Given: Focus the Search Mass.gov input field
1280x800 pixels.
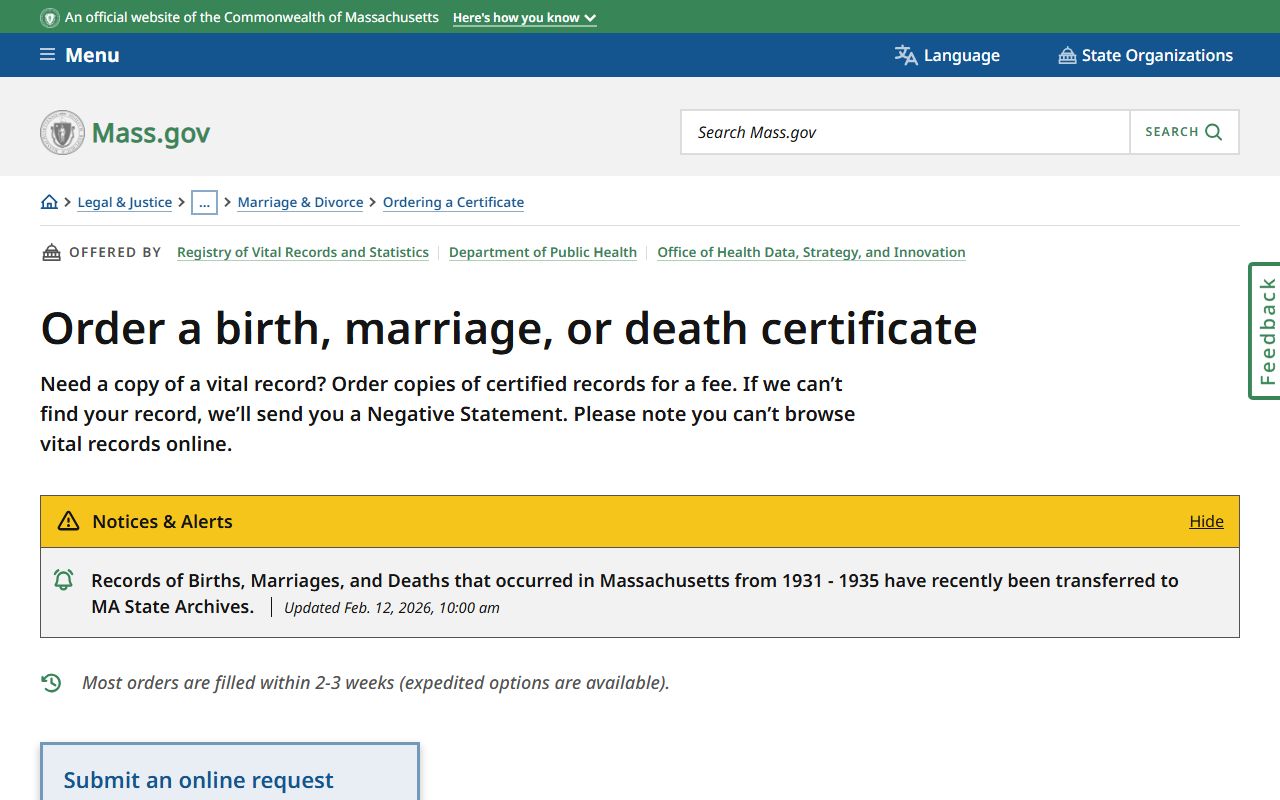Looking at the screenshot, I should point(906,132).
